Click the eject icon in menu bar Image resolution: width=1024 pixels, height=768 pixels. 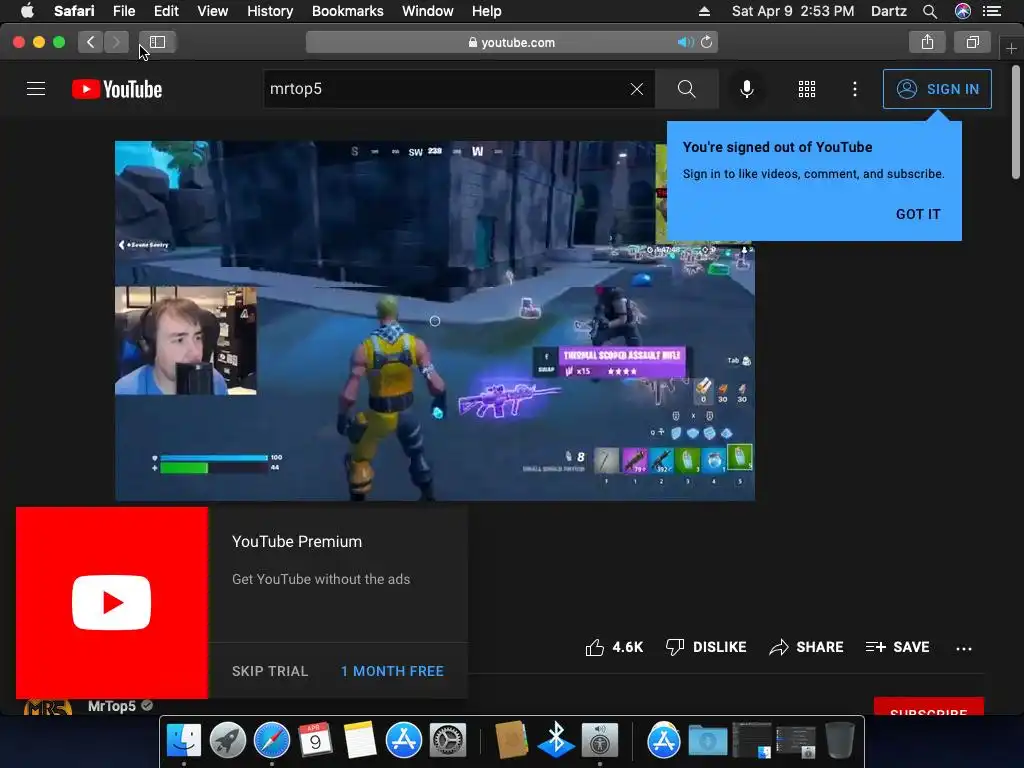704,11
